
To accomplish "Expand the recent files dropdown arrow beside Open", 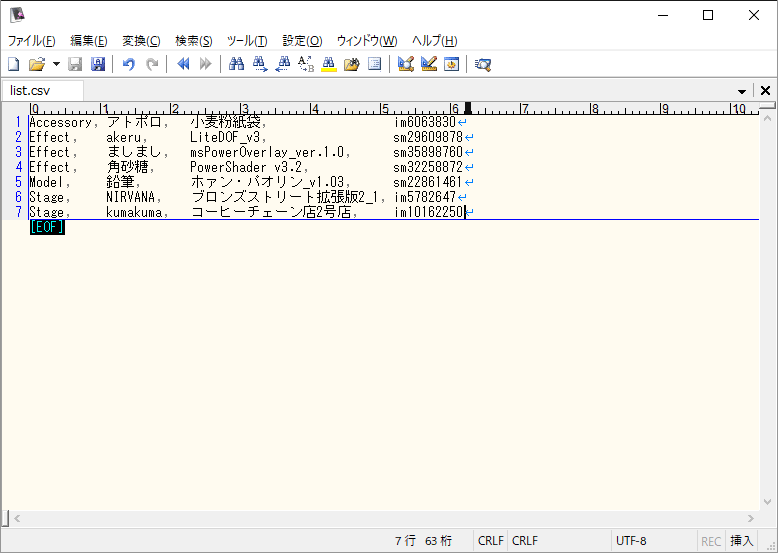I will 56,64.
